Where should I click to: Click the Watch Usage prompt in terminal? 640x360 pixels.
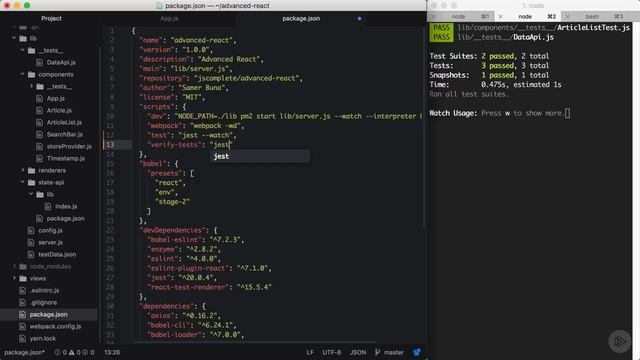tap(500, 113)
